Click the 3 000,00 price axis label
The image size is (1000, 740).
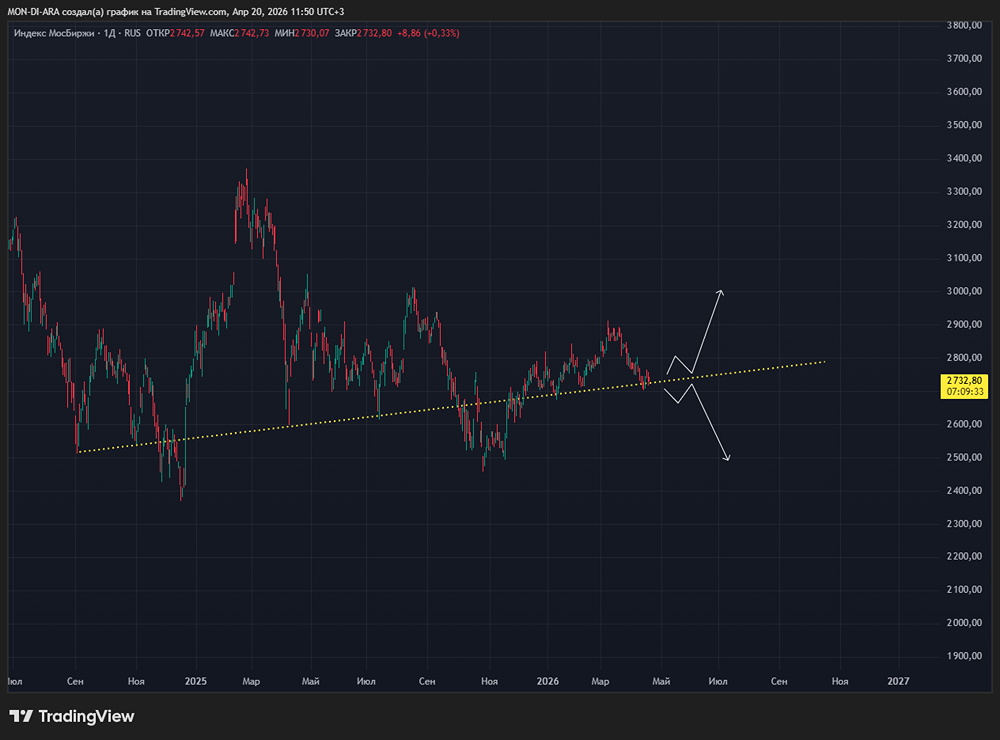click(964, 291)
